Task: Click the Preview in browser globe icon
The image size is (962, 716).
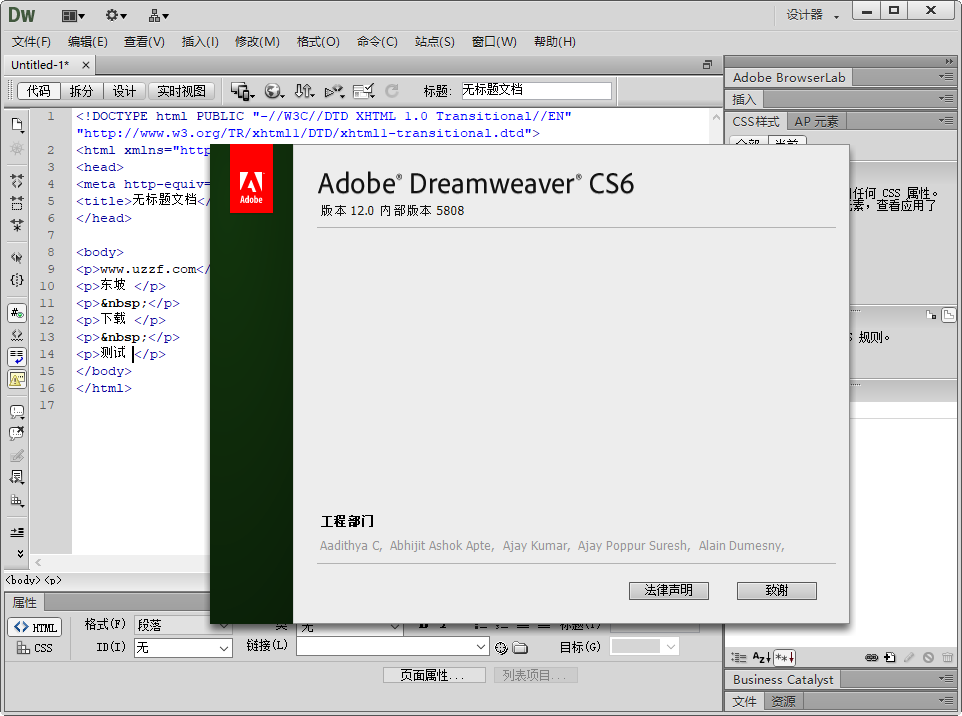Action: click(x=274, y=91)
